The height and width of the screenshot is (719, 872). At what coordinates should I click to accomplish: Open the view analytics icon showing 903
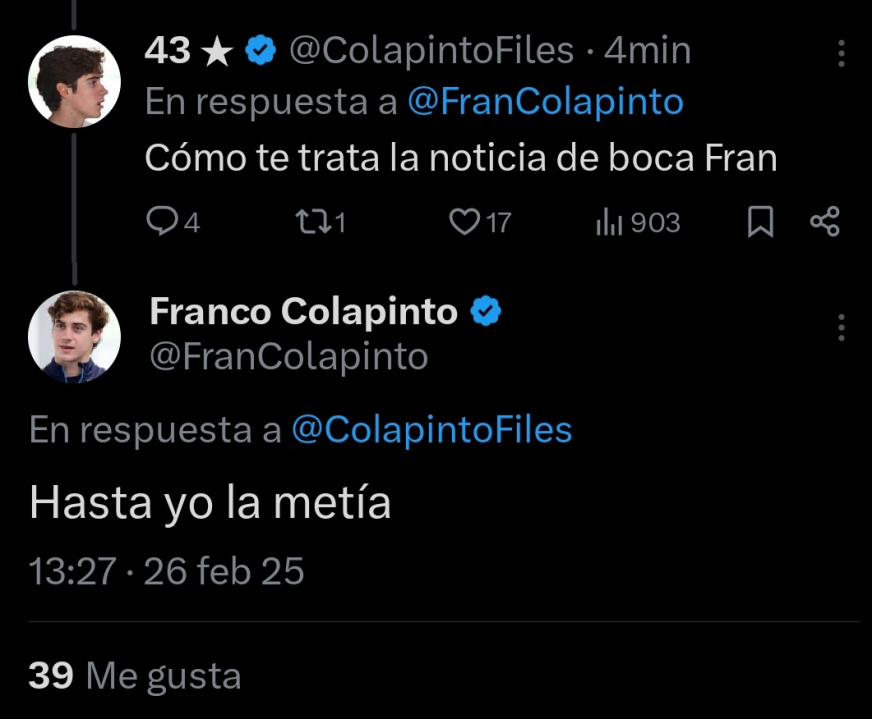click(609, 222)
